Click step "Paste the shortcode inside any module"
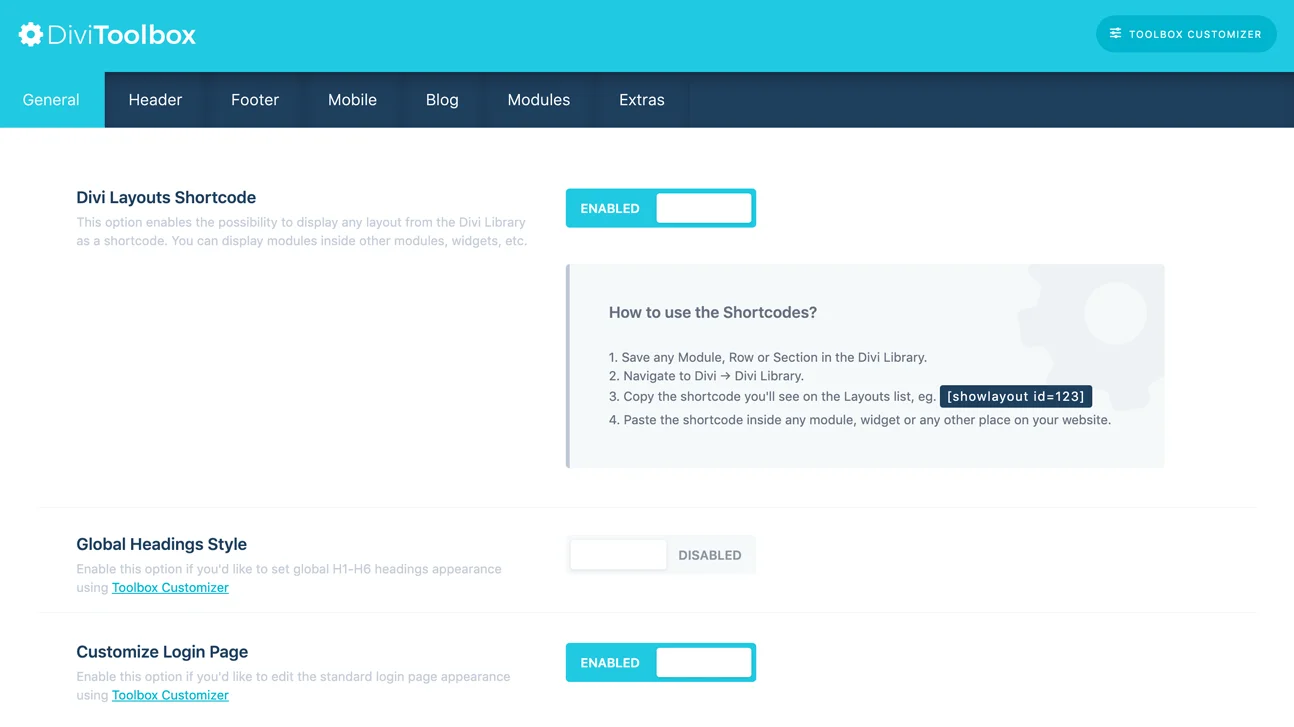 pos(860,420)
